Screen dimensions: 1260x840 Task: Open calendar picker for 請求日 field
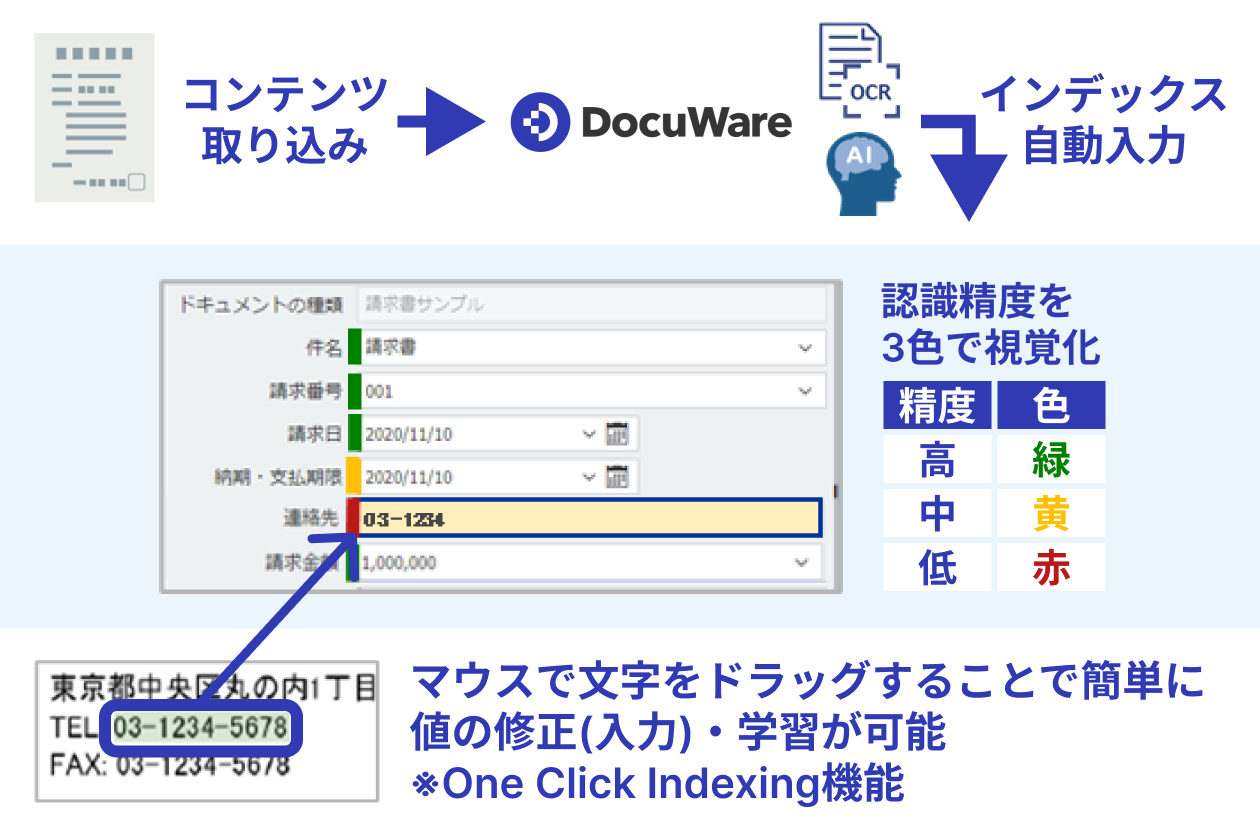coord(618,434)
